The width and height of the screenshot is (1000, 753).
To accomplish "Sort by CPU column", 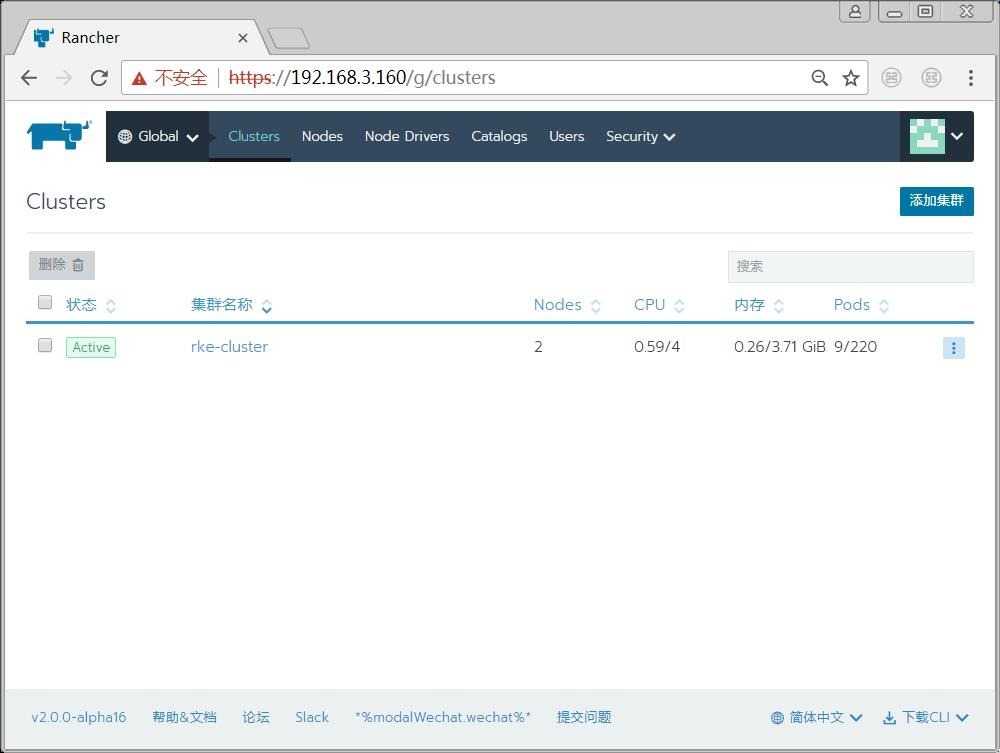I will click(x=659, y=305).
